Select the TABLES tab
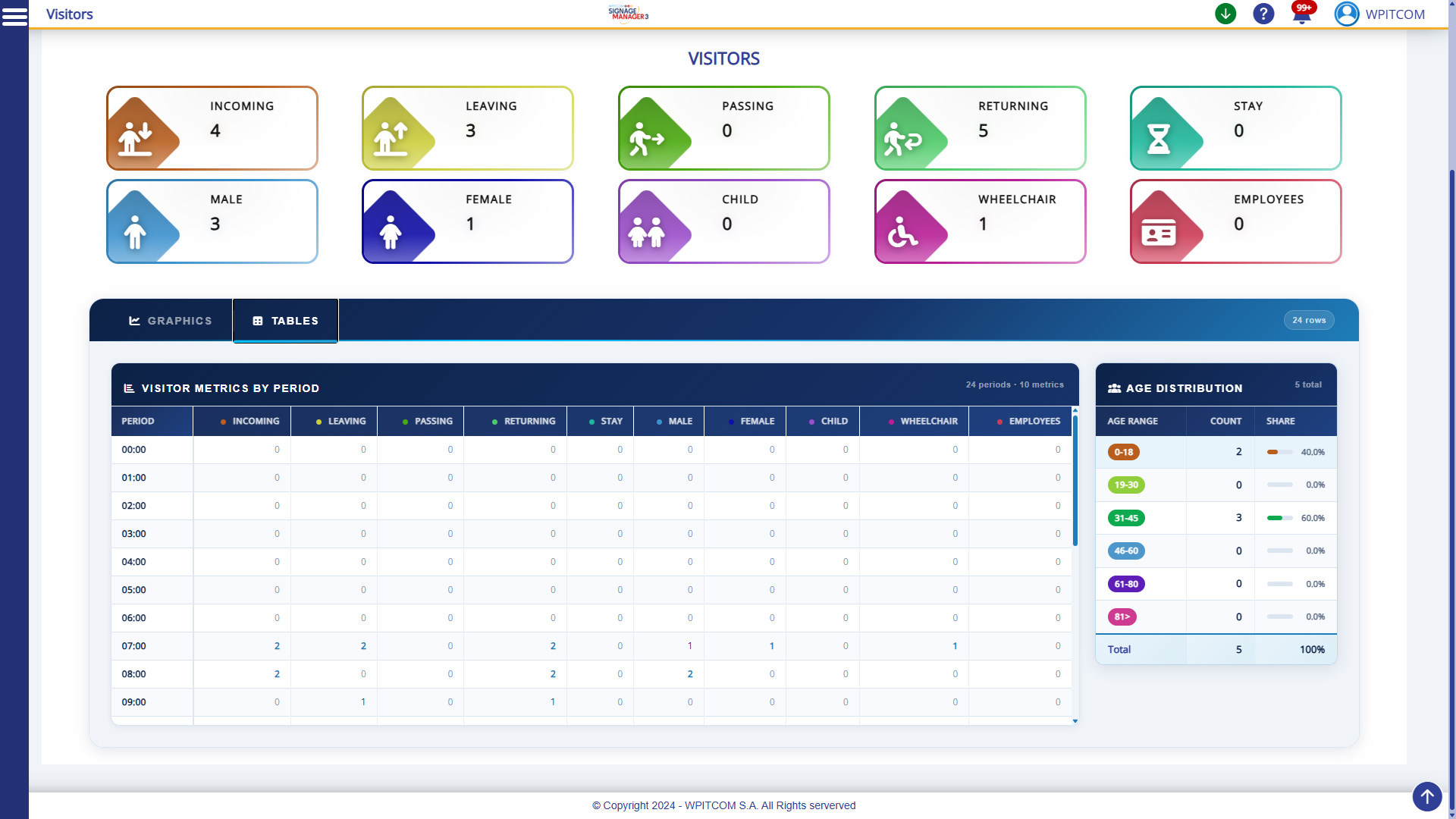 [x=285, y=320]
